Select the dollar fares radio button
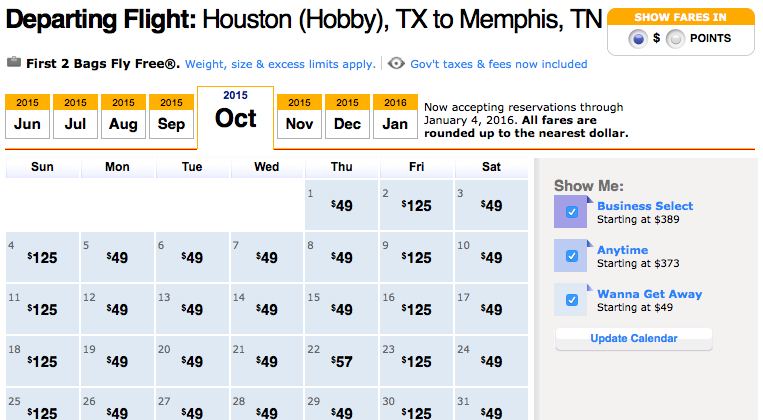This screenshot has width=763, height=420. click(x=638, y=38)
